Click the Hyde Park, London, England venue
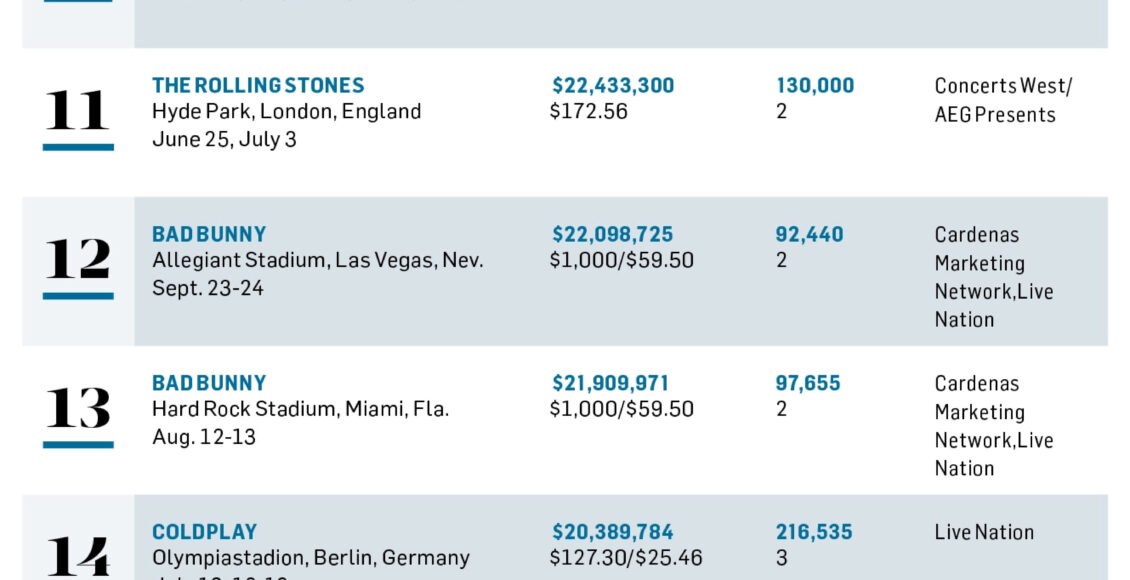 [x=286, y=112]
